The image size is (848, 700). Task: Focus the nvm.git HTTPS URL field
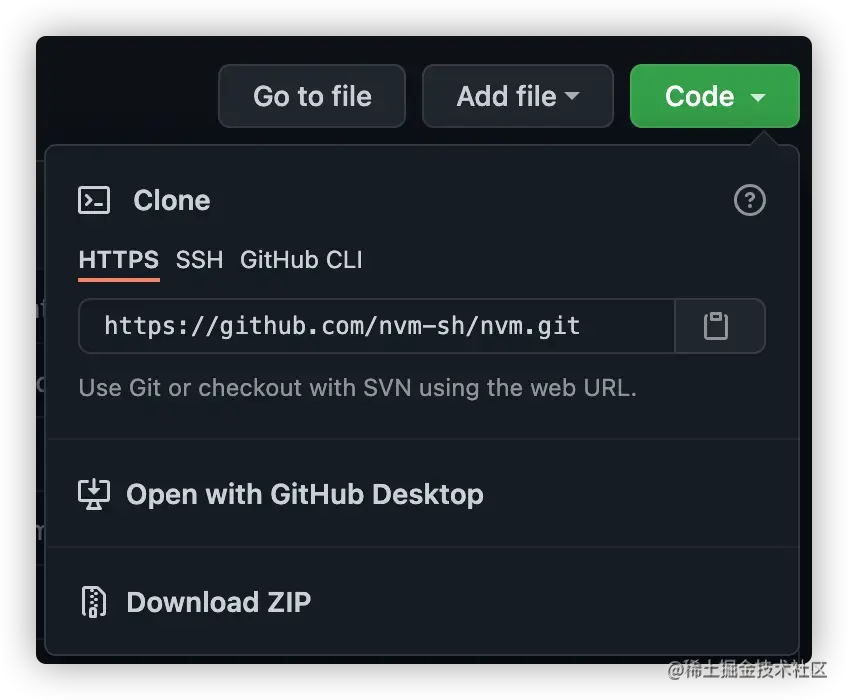(377, 326)
